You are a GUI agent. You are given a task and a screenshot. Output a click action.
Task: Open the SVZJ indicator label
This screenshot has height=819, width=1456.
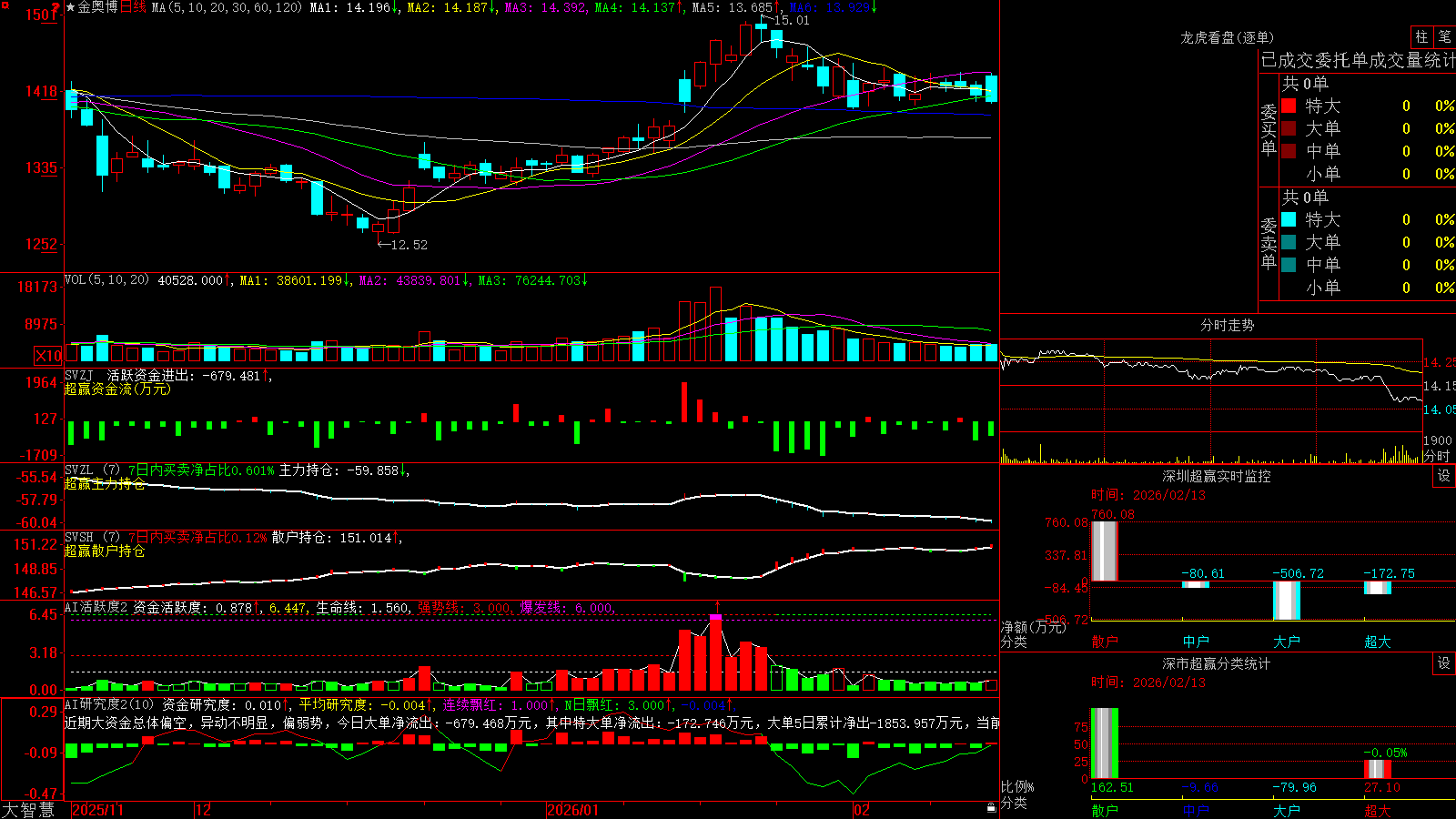pos(78,375)
